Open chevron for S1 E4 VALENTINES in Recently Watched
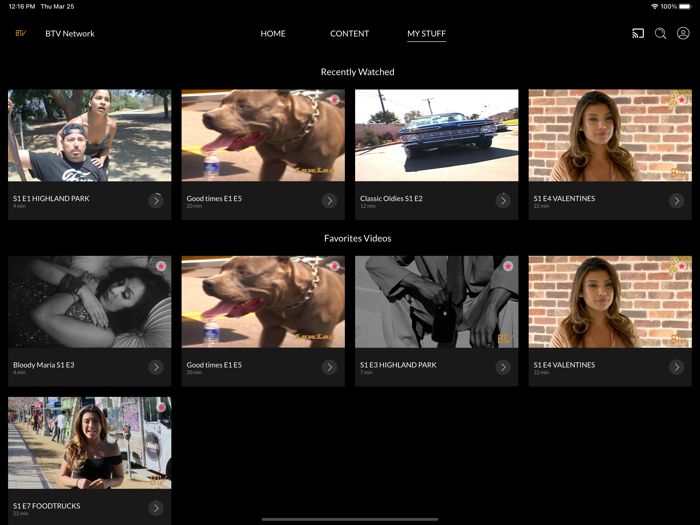 pyautogui.click(x=677, y=200)
